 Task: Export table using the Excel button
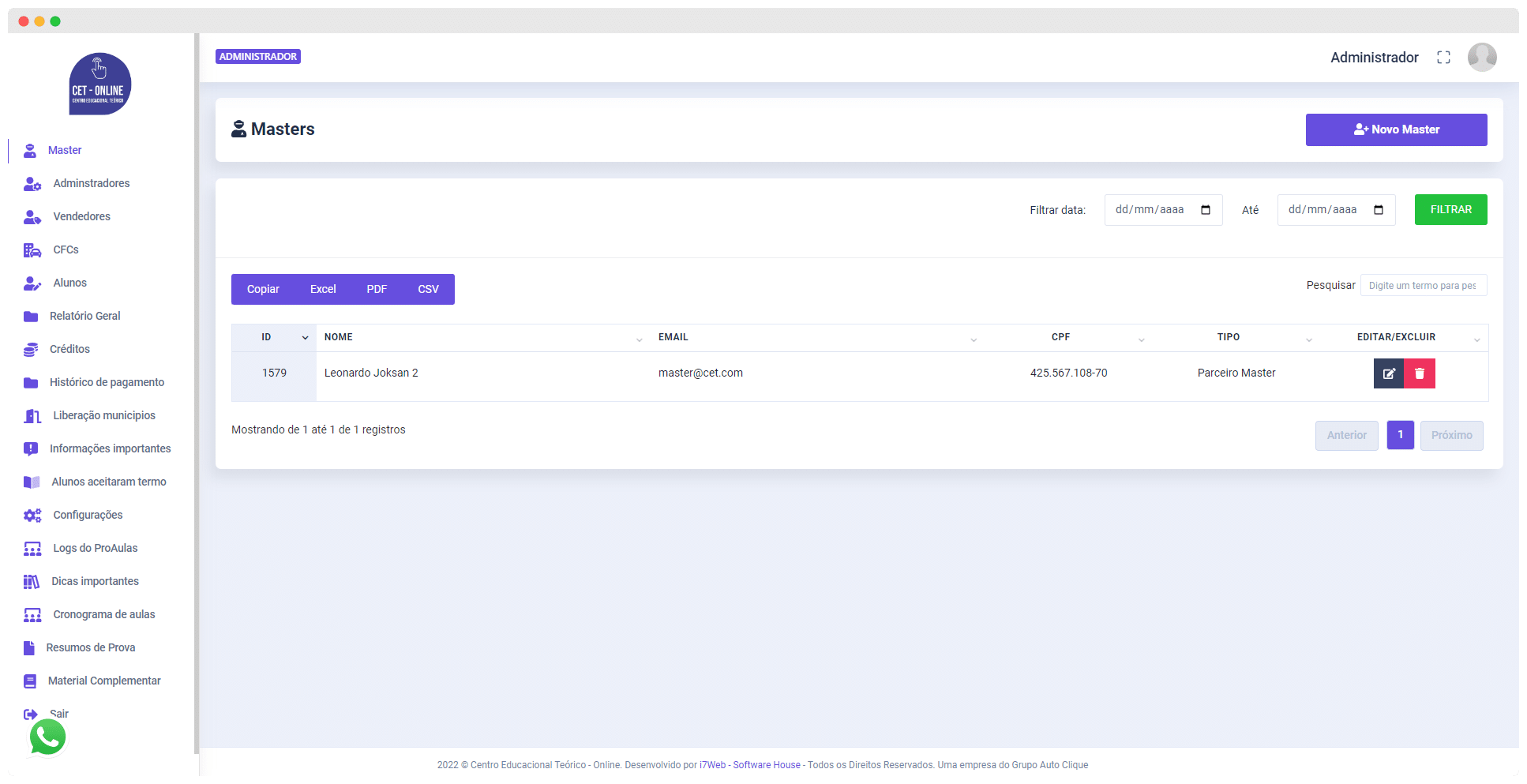[x=322, y=289]
